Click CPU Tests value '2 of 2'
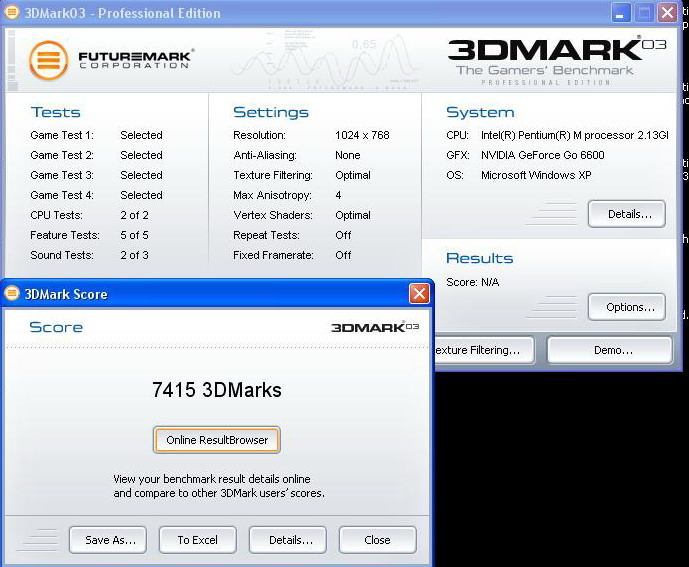The height and width of the screenshot is (567, 689). click(134, 215)
